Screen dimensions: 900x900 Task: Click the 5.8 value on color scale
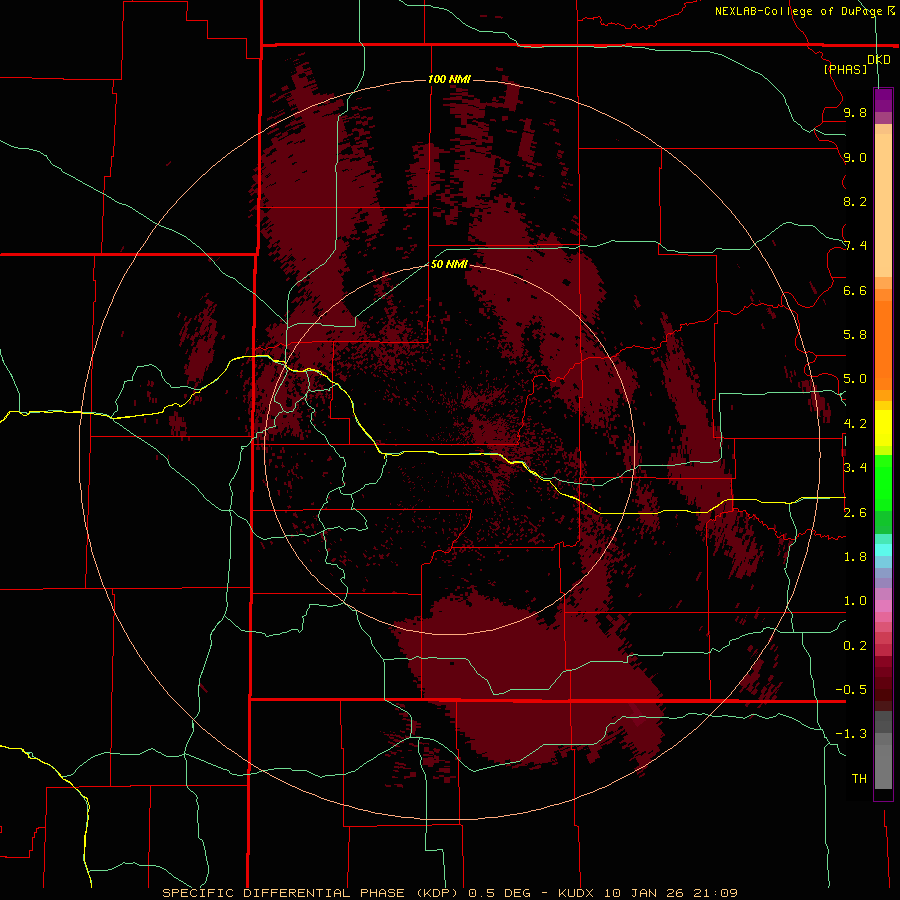click(x=855, y=335)
